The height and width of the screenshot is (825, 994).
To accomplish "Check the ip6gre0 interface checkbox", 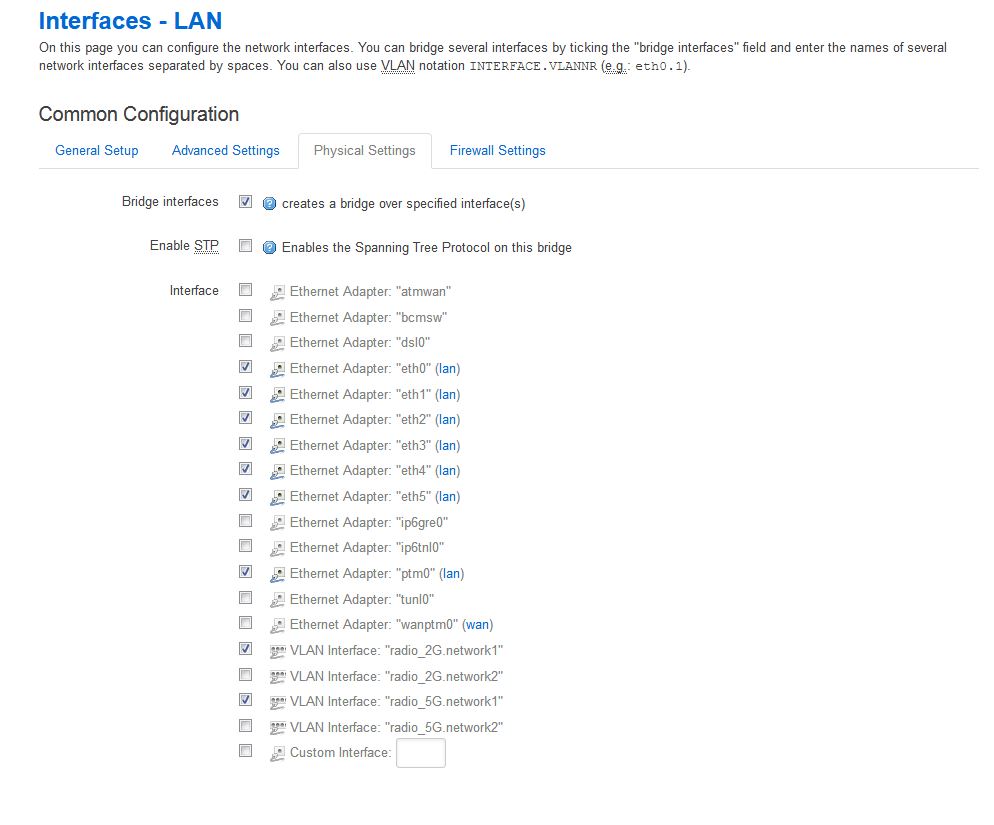I will pyautogui.click(x=245, y=521).
